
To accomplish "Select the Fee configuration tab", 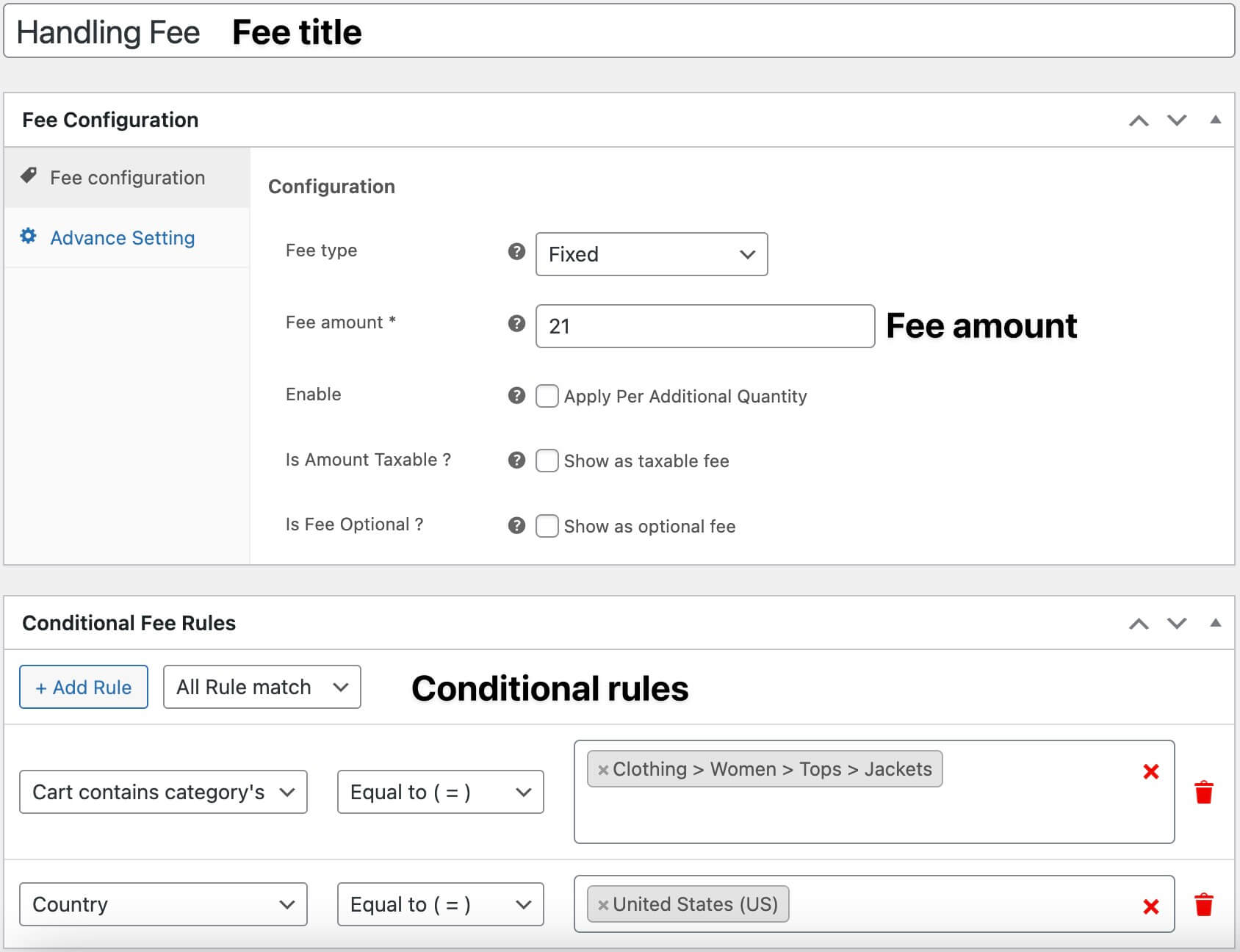I will click(x=126, y=177).
